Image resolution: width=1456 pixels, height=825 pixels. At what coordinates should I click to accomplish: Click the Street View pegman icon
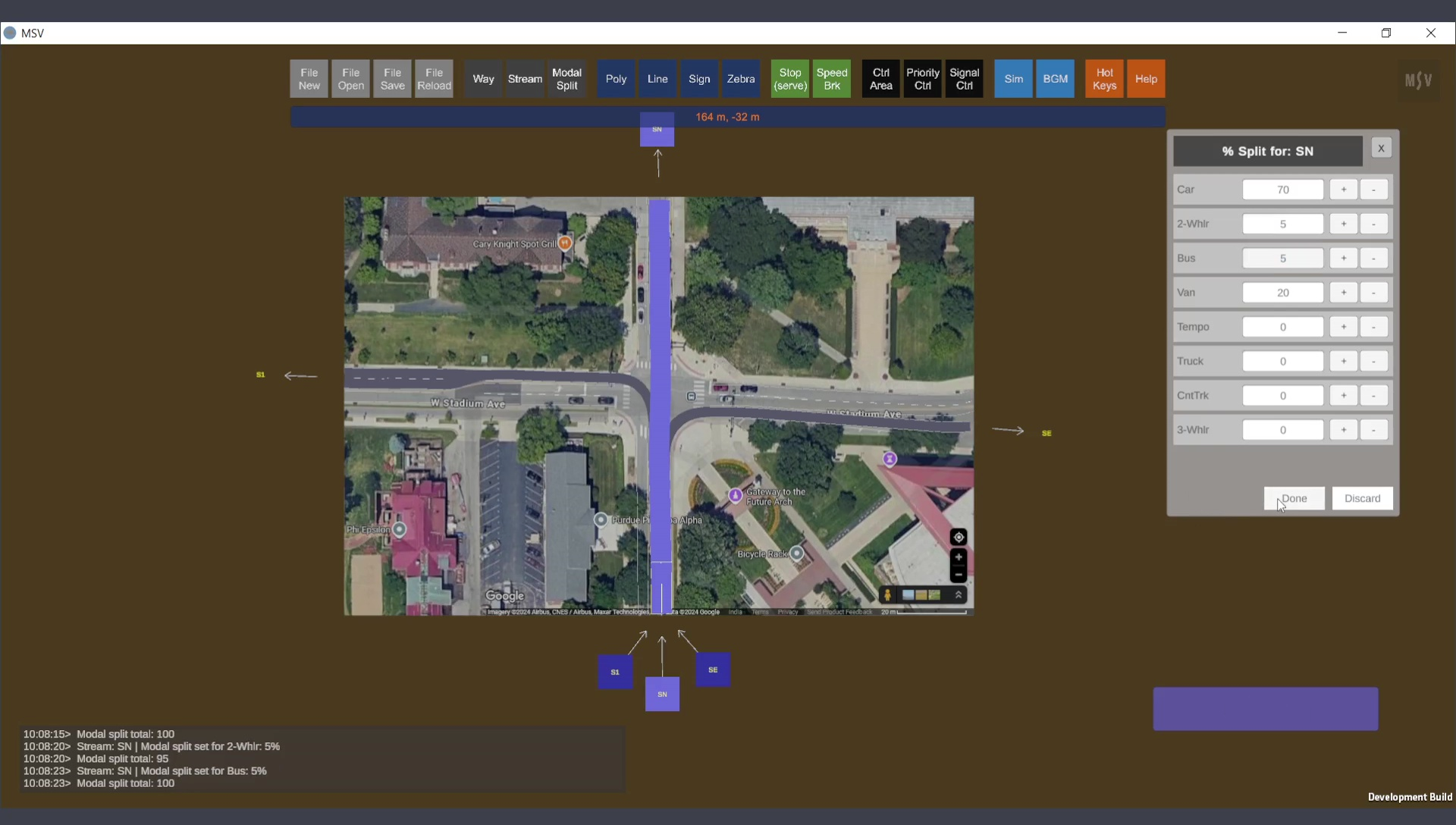click(x=887, y=595)
